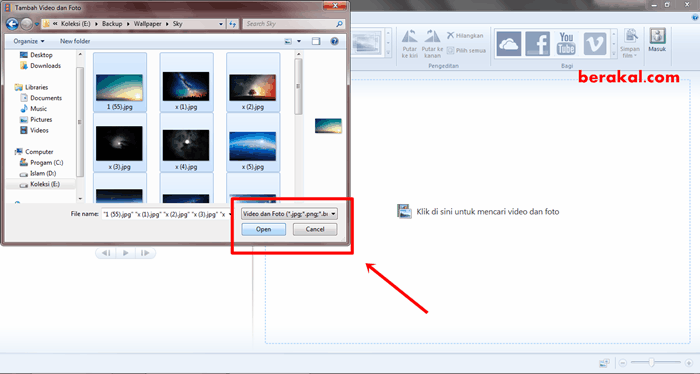Click the Facebook share icon
Image resolution: width=700 pixels, height=374 pixels.
coord(538,43)
